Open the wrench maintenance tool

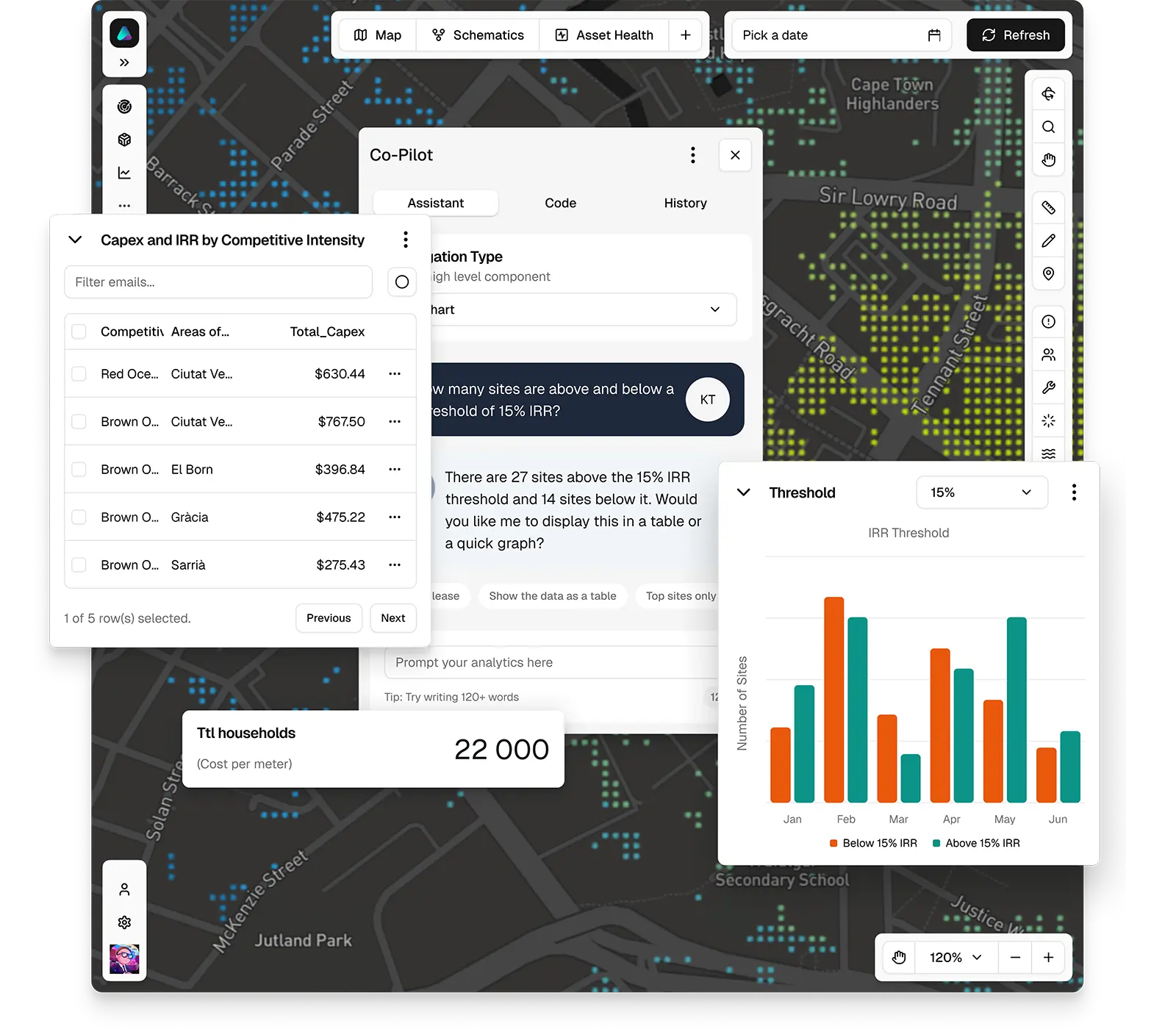1048,387
